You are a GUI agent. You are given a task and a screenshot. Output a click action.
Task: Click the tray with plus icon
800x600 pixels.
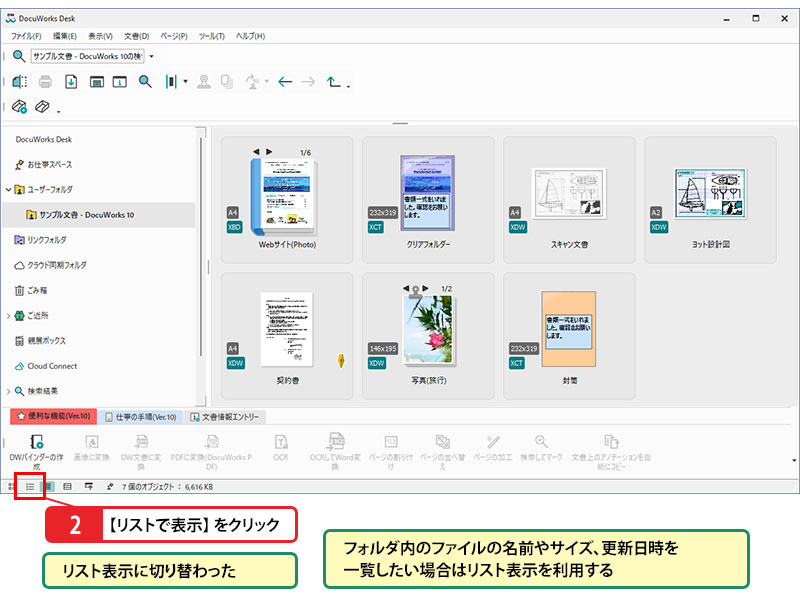tap(19, 107)
